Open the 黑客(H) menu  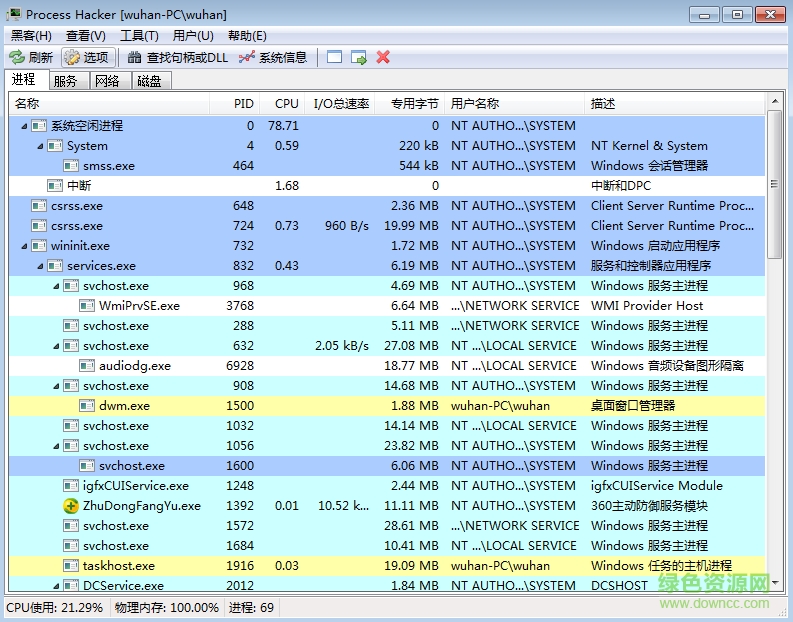pyautogui.click(x=31, y=36)
